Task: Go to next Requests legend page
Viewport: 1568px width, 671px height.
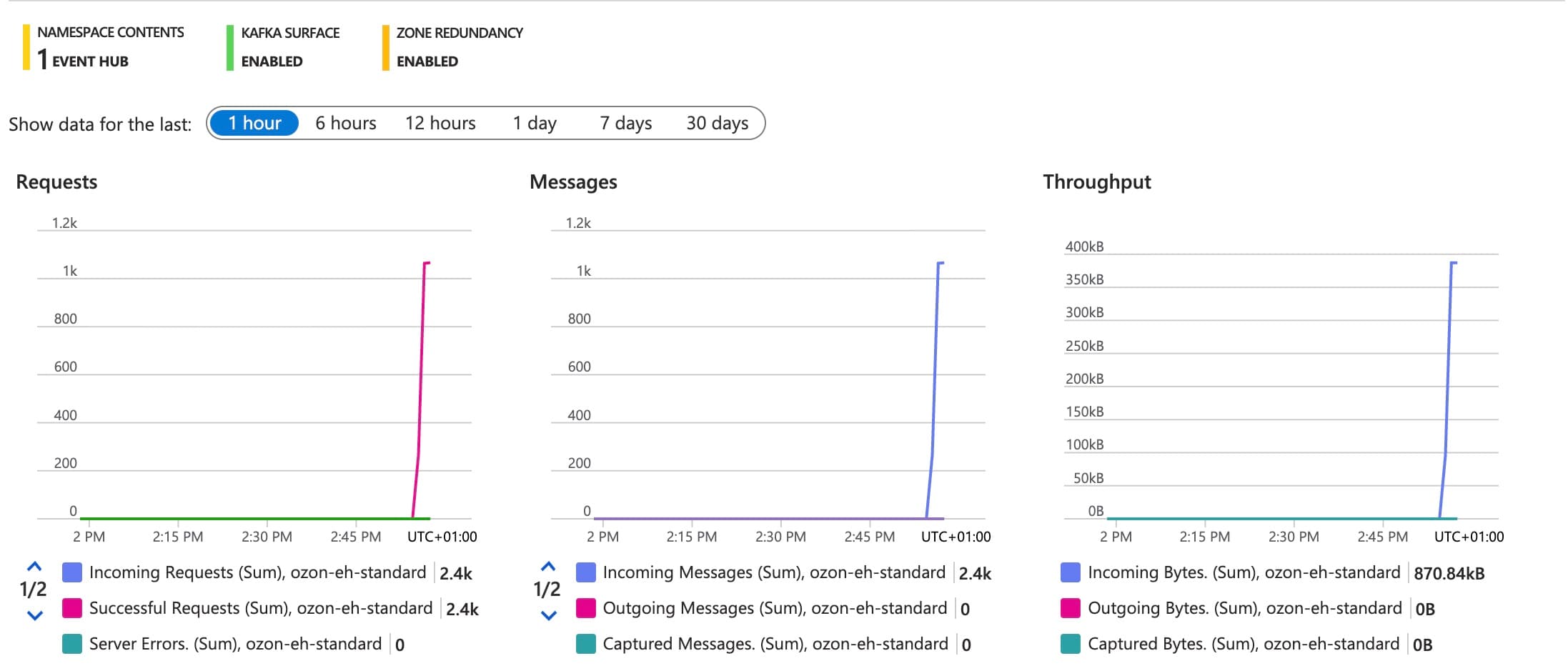Action: (34, 615)
